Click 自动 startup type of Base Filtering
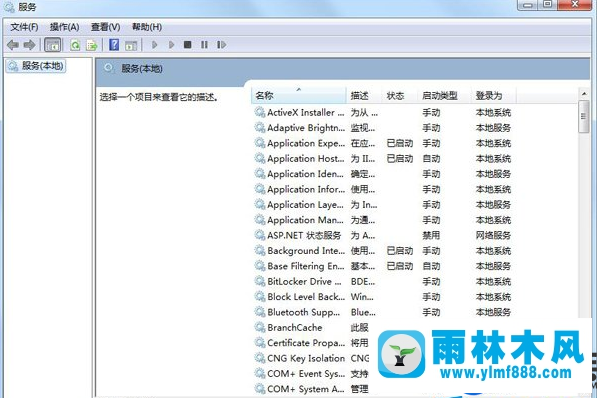The image size is (597, 398). [x=431, y=266]
